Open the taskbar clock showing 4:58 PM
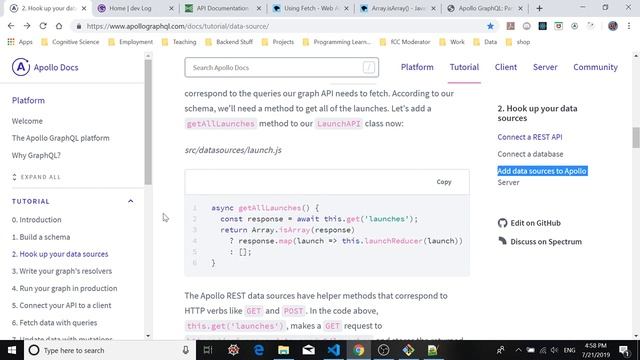This screenshot has width=640, height=360. (x=596, y=350)
